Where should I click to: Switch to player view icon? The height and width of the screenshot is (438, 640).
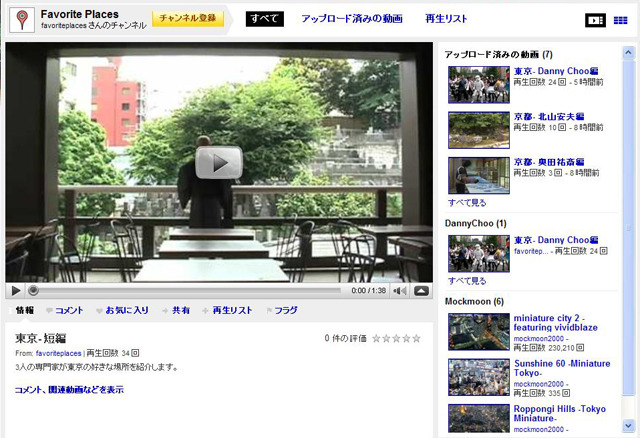[595, 20]
